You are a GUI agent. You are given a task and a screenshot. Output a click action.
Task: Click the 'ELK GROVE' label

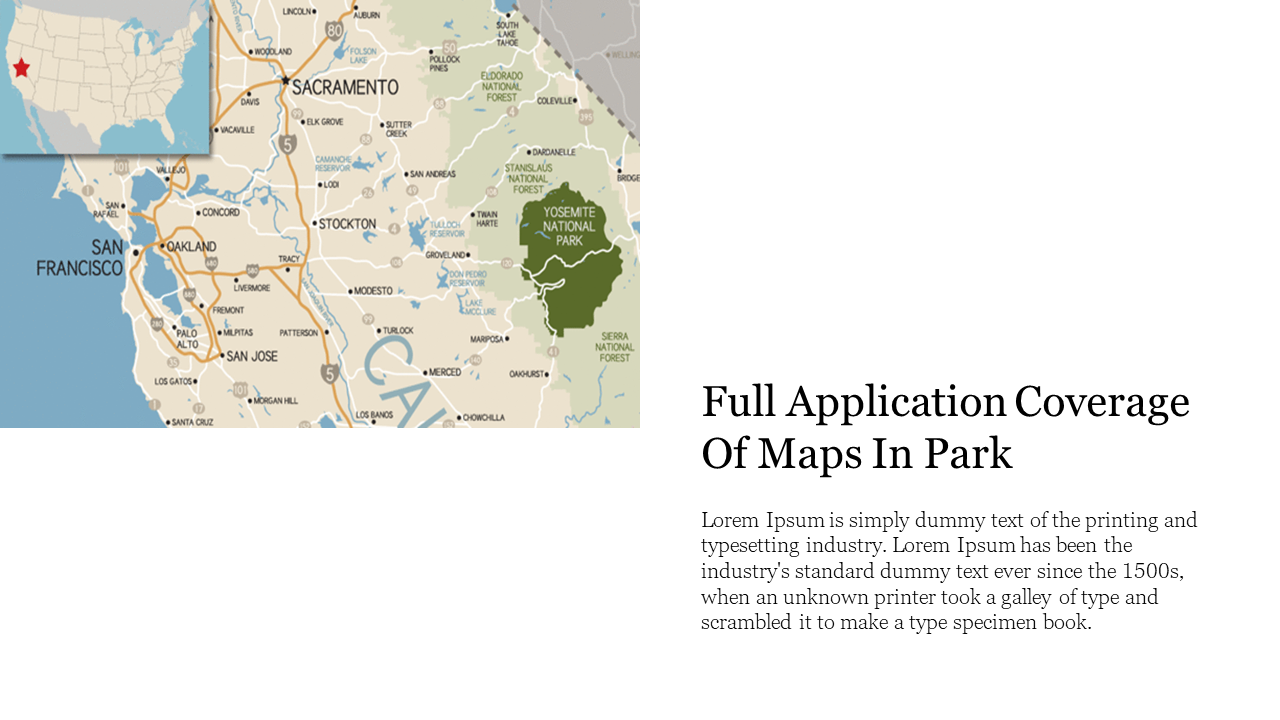point(325,122)
